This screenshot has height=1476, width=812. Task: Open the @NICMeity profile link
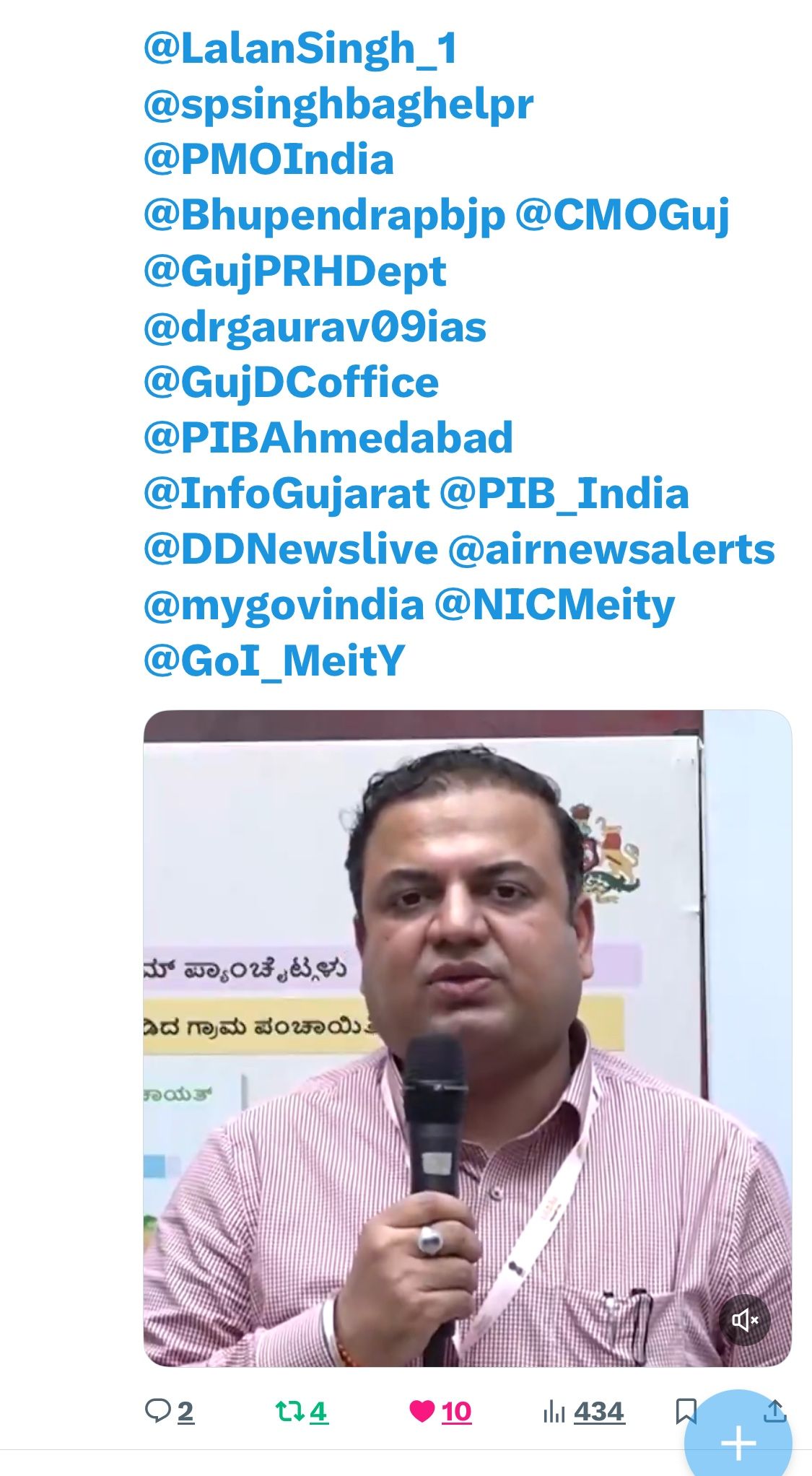554,606
